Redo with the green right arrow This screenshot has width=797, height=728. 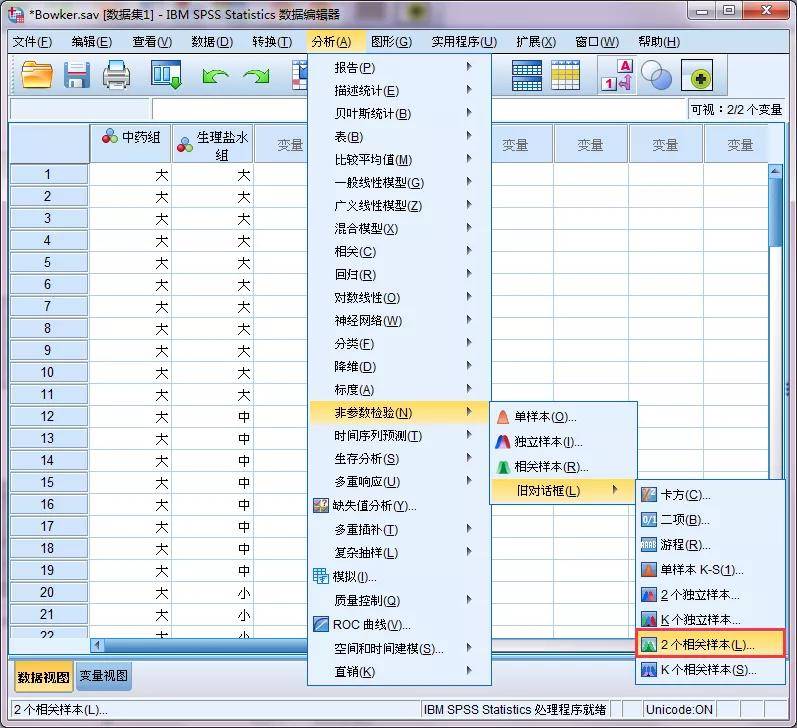(x=256, y=76)
